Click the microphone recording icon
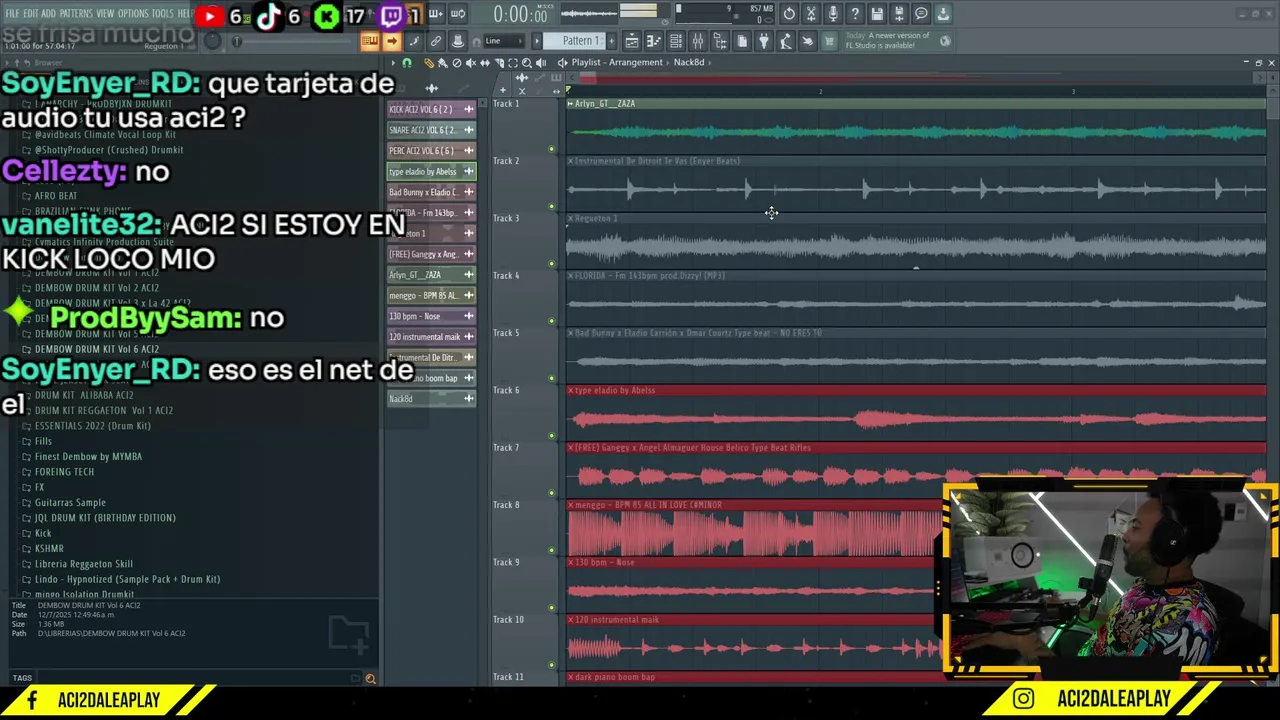Viewport: 1280px width, 720px height. (x=833, y=14)
